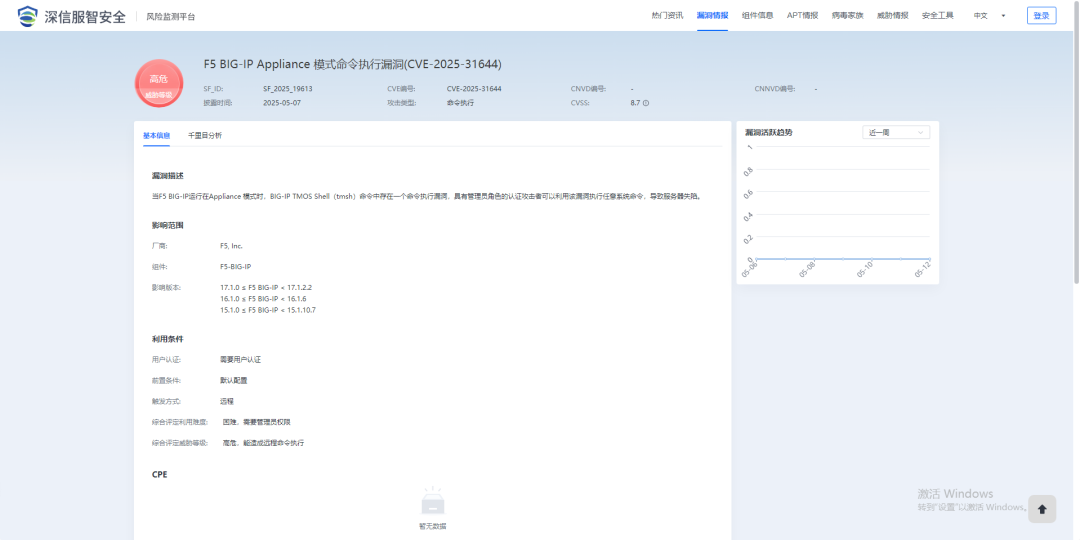Image resolution: width=1080 pixels, height=540 pixels.
Task: Click the 05-12 date on chart axis
Action: point(923,271)
